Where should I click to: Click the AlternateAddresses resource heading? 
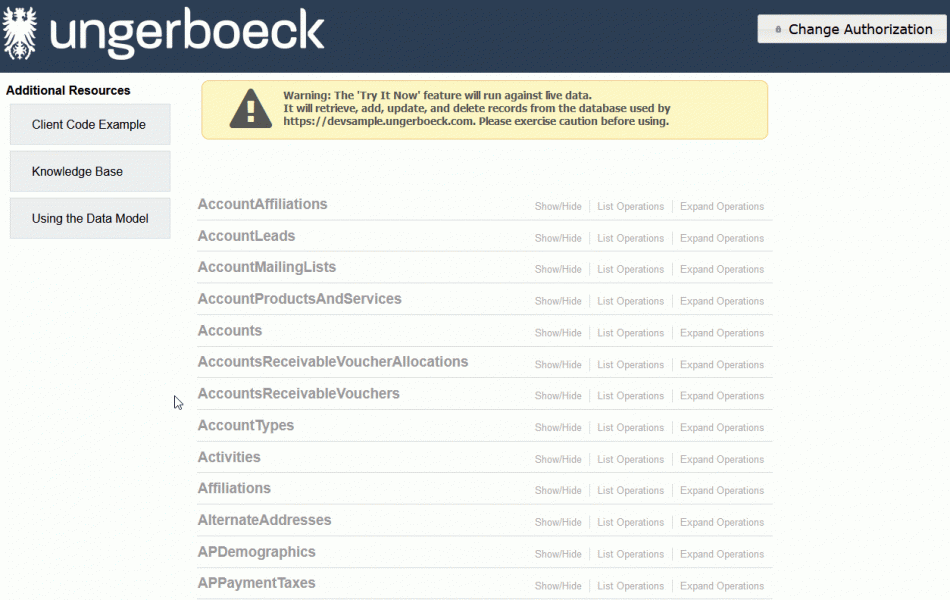click(264, 520)
